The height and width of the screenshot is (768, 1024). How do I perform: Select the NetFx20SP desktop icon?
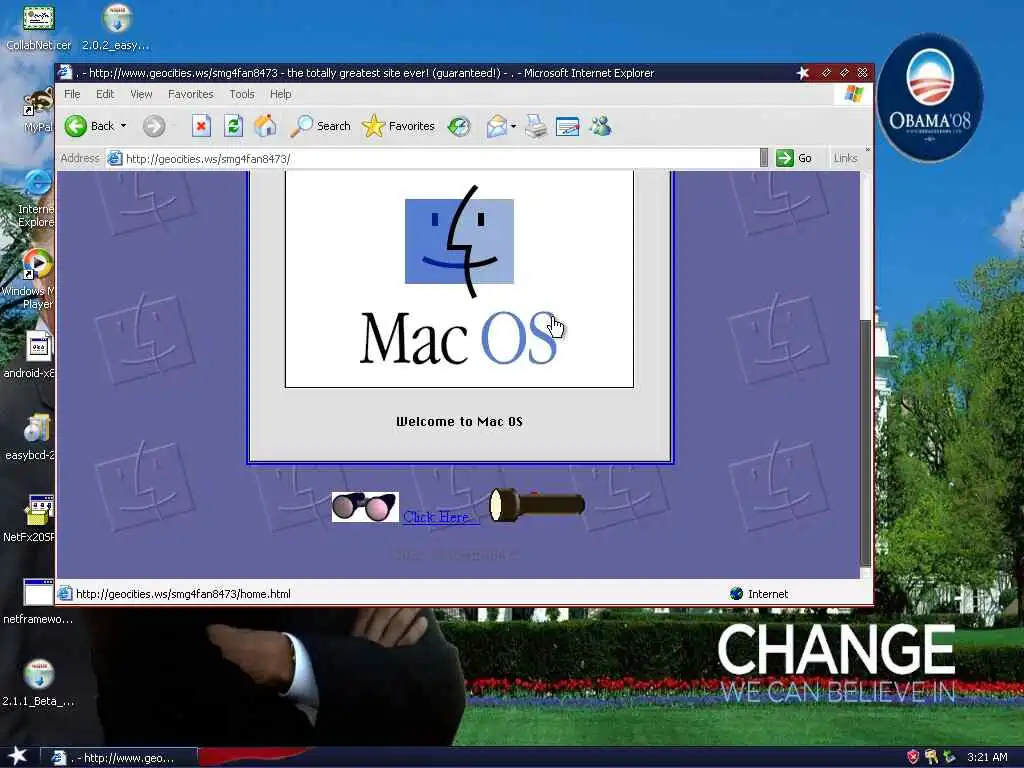(31, 519)
